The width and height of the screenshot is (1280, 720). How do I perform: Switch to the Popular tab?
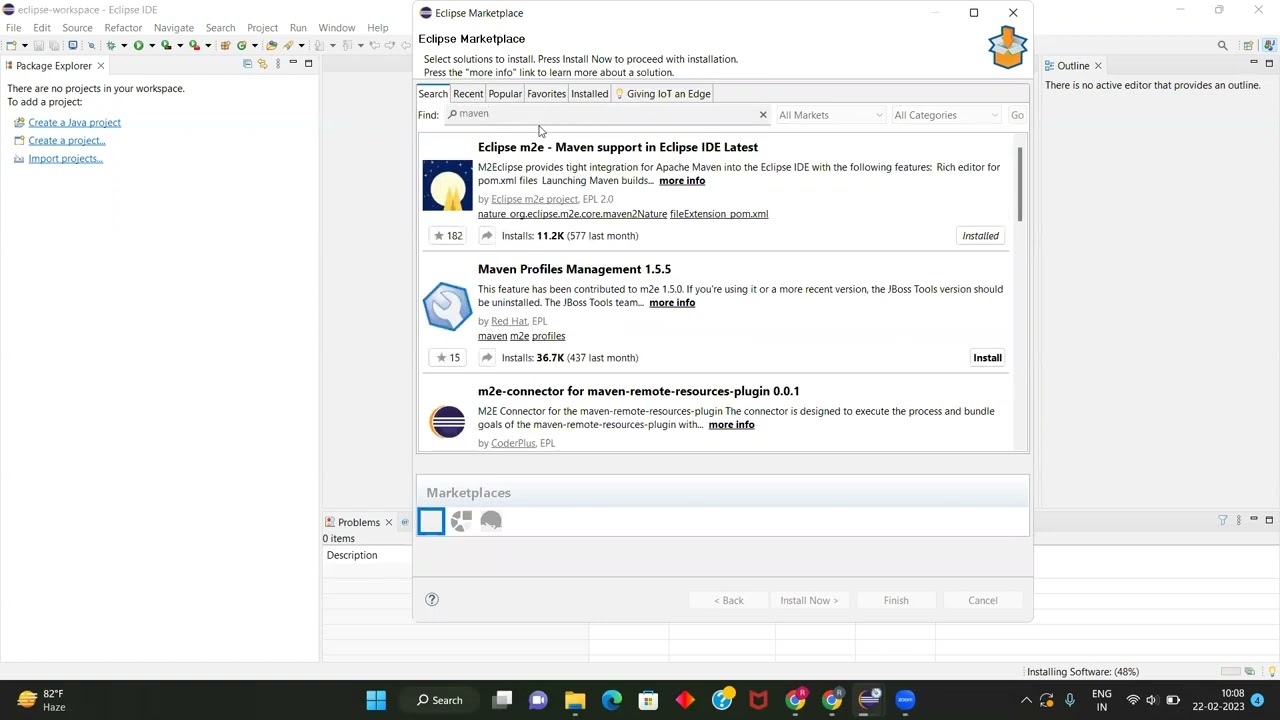(505, 94)
